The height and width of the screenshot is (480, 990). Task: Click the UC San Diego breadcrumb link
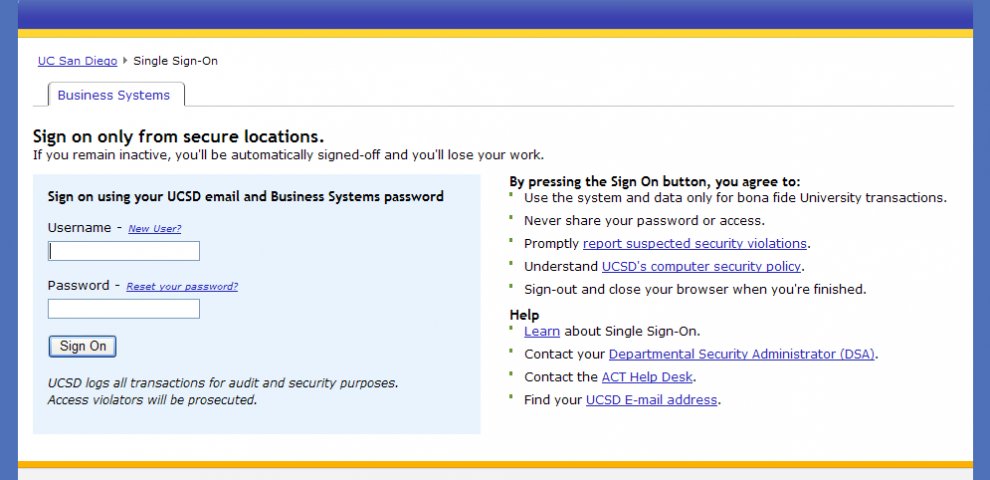[77, 61]
